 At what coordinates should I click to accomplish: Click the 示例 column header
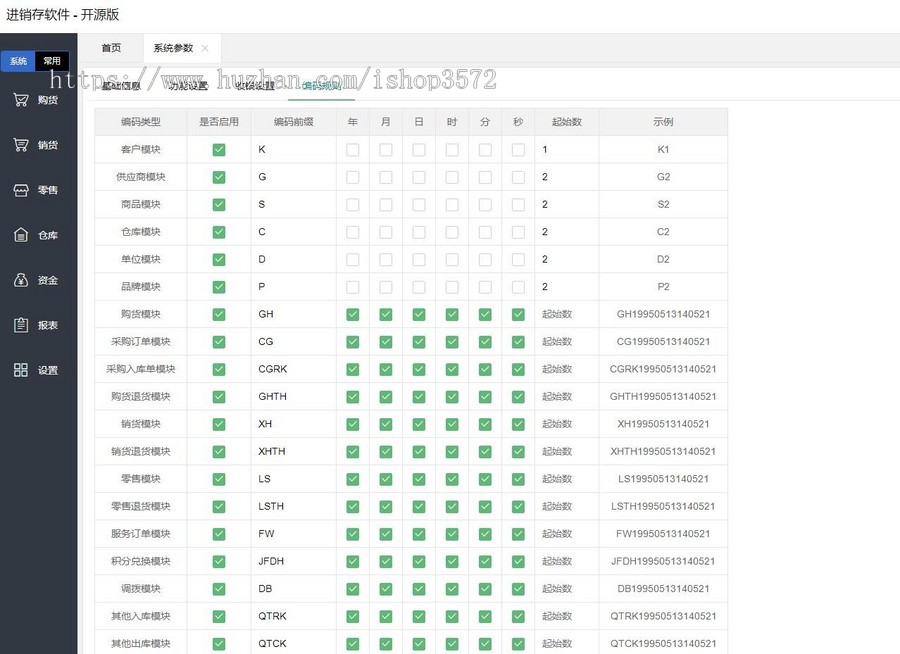click(x=663, y=122)
